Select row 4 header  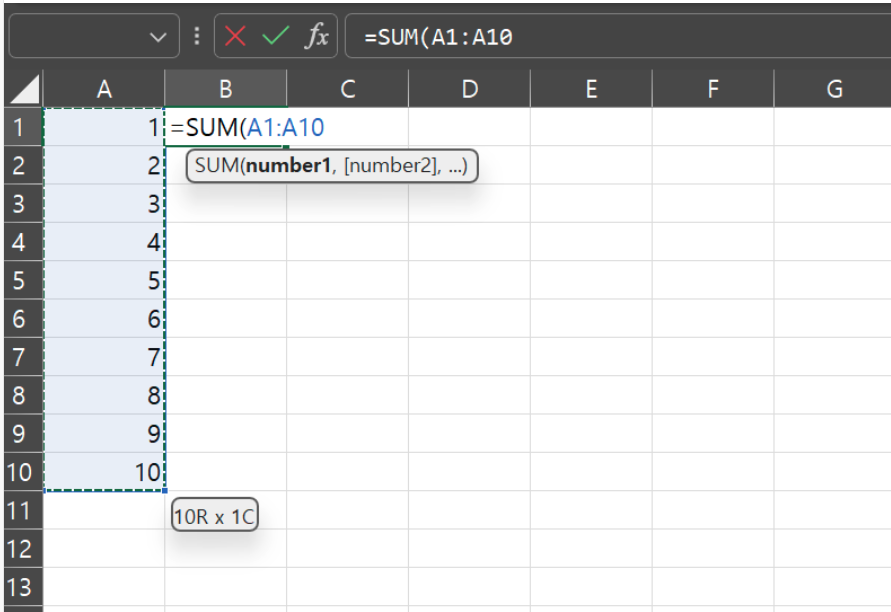click(24, 242)
